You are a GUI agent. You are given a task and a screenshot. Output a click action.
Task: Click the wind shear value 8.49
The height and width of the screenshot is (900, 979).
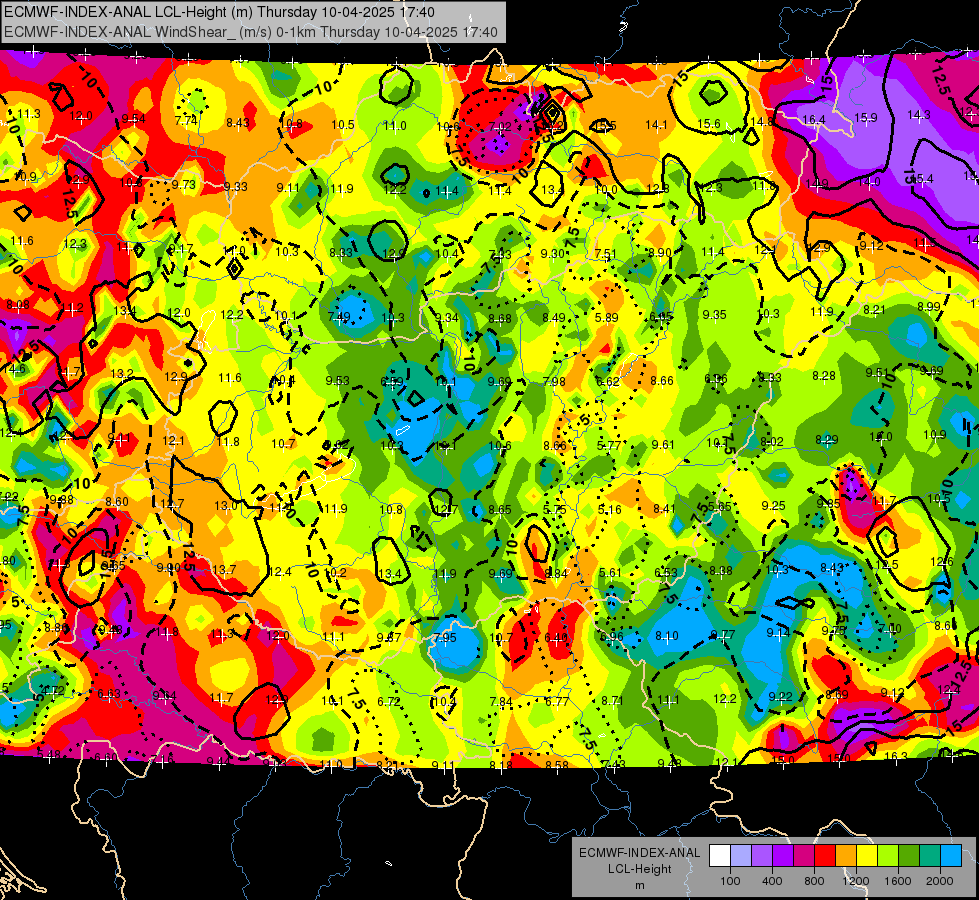pos(553,318)
